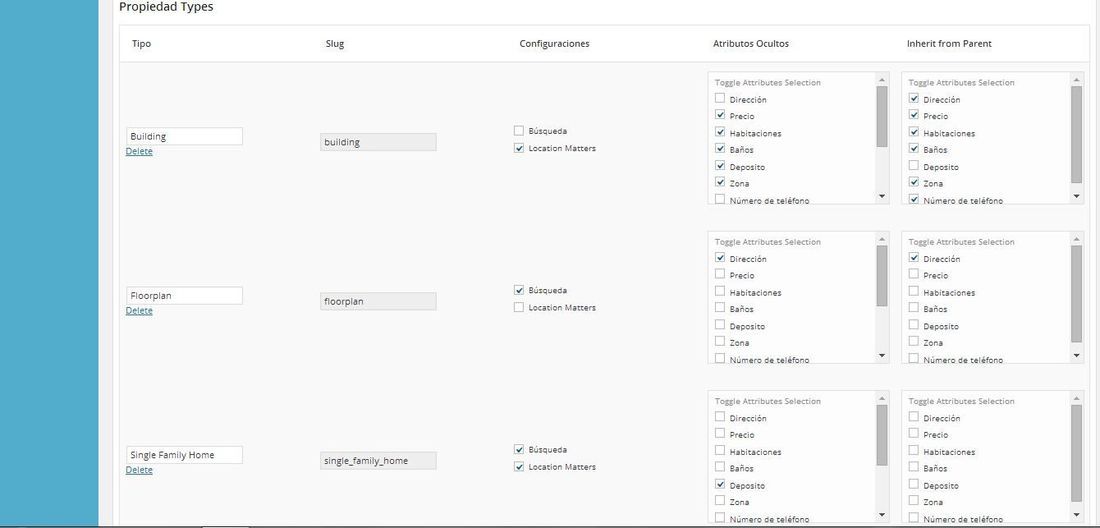
Task: Click the Building type name field
Action: point(185,136)
